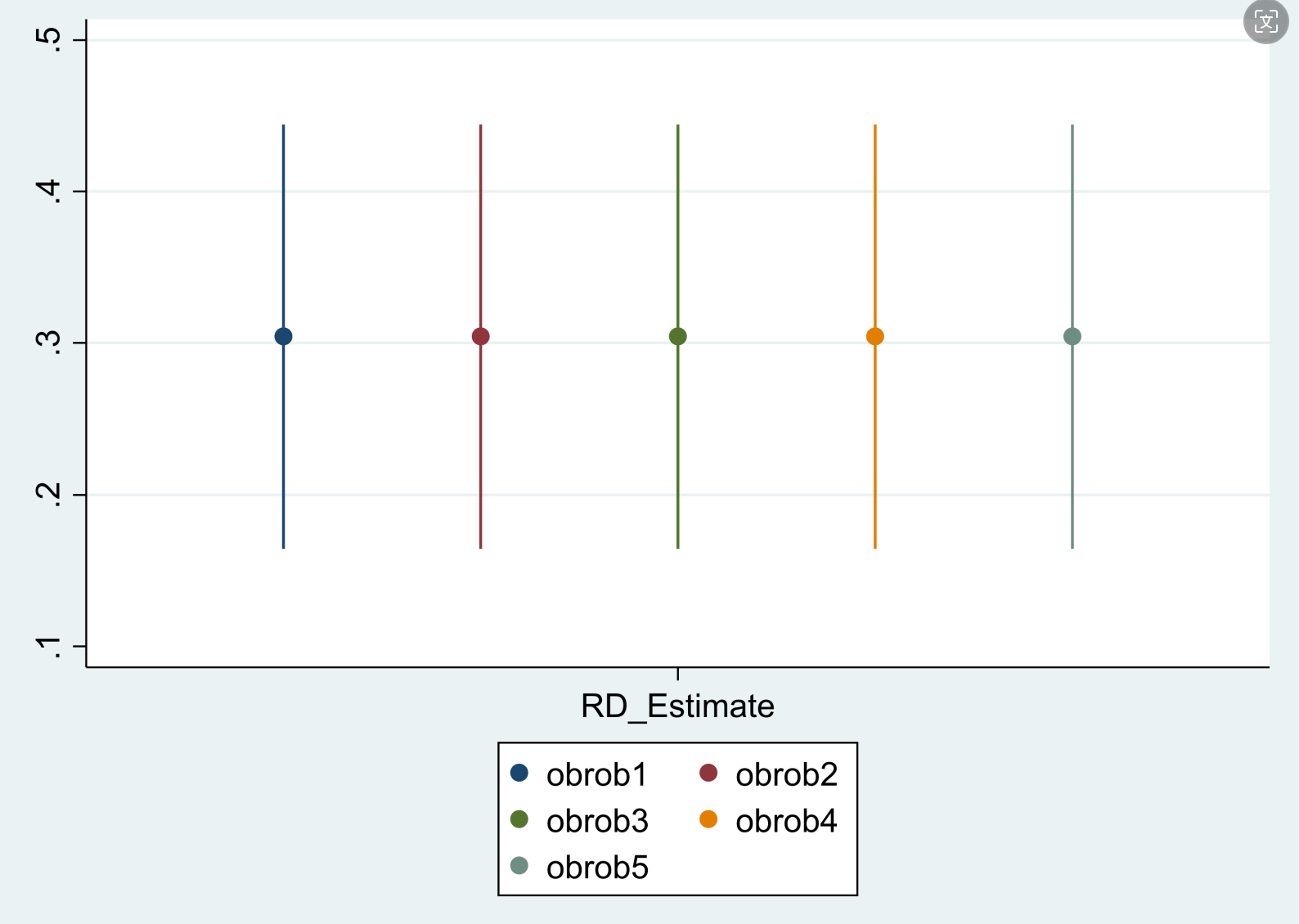Click the RD_Estimate x-axis label

pos(677,706)
